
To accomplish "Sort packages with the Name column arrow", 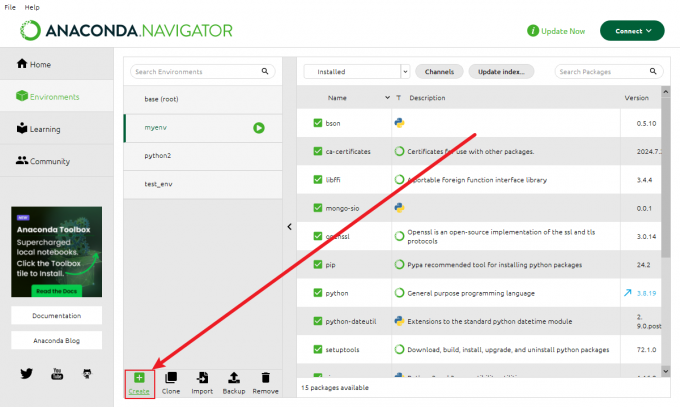I will click(387, 98).
